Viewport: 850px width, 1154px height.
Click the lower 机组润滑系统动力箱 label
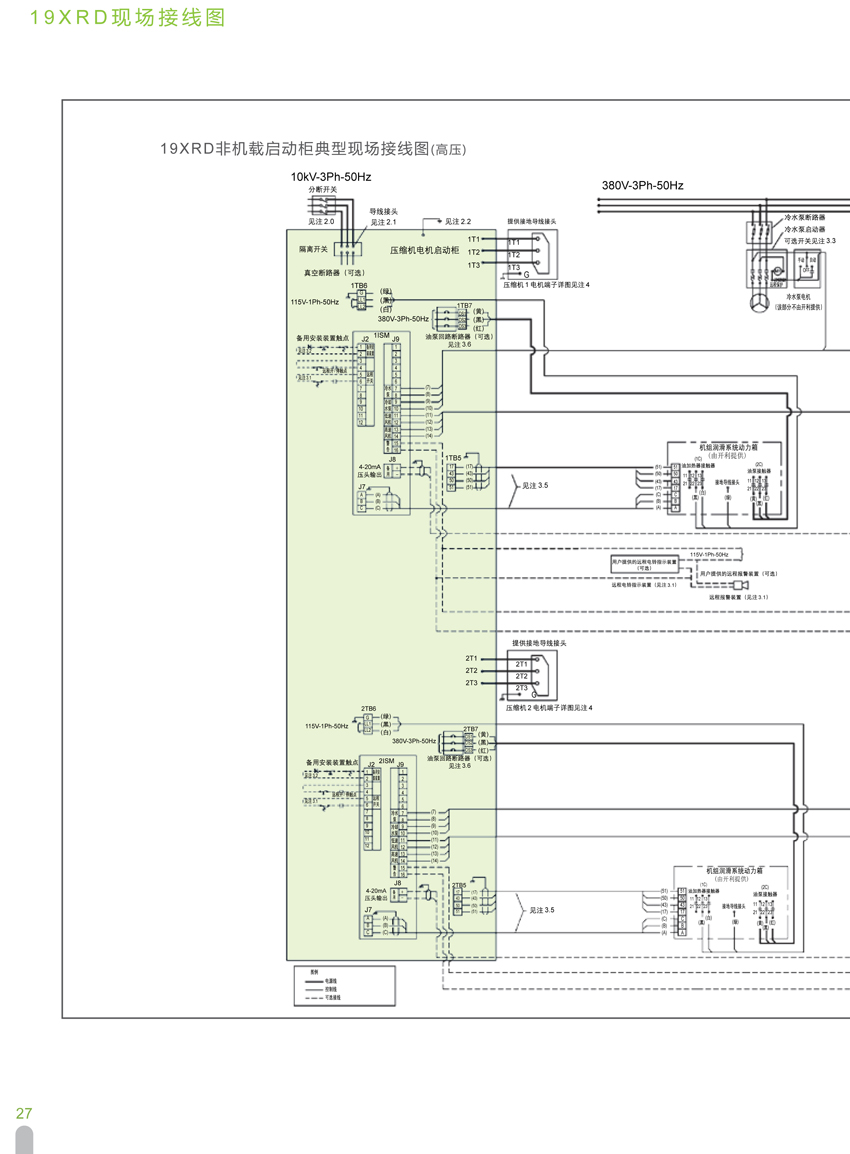735,871
